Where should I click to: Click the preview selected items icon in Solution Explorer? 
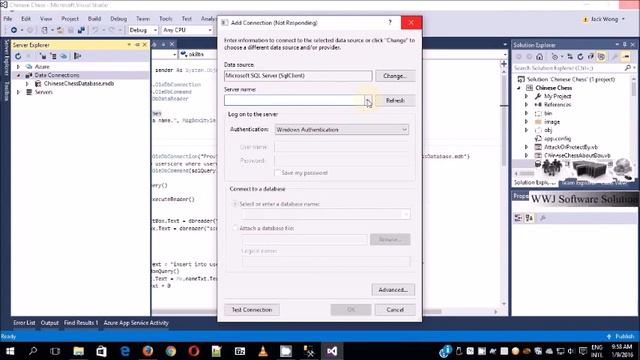[626, 57]
